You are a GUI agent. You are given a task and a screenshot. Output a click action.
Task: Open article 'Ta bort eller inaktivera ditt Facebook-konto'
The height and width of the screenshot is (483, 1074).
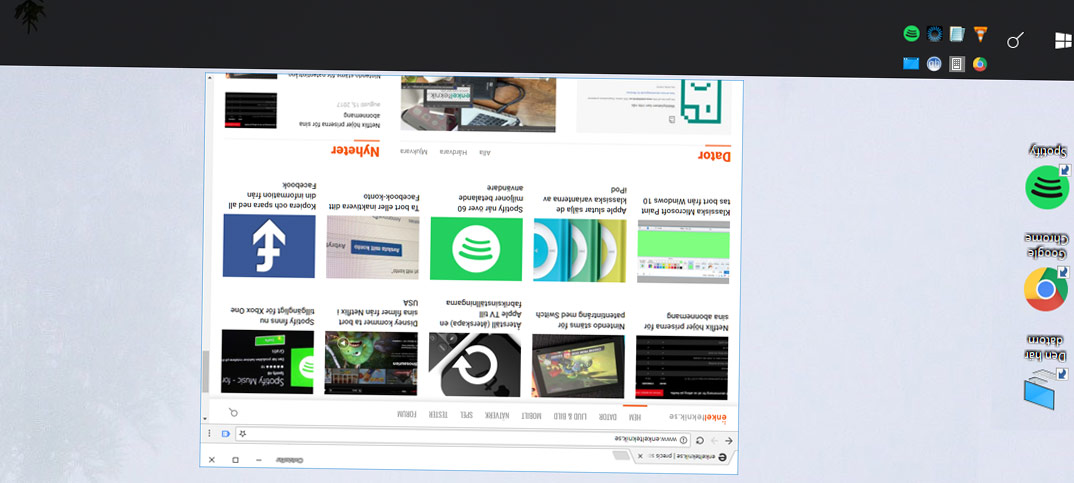coord(373,202)
